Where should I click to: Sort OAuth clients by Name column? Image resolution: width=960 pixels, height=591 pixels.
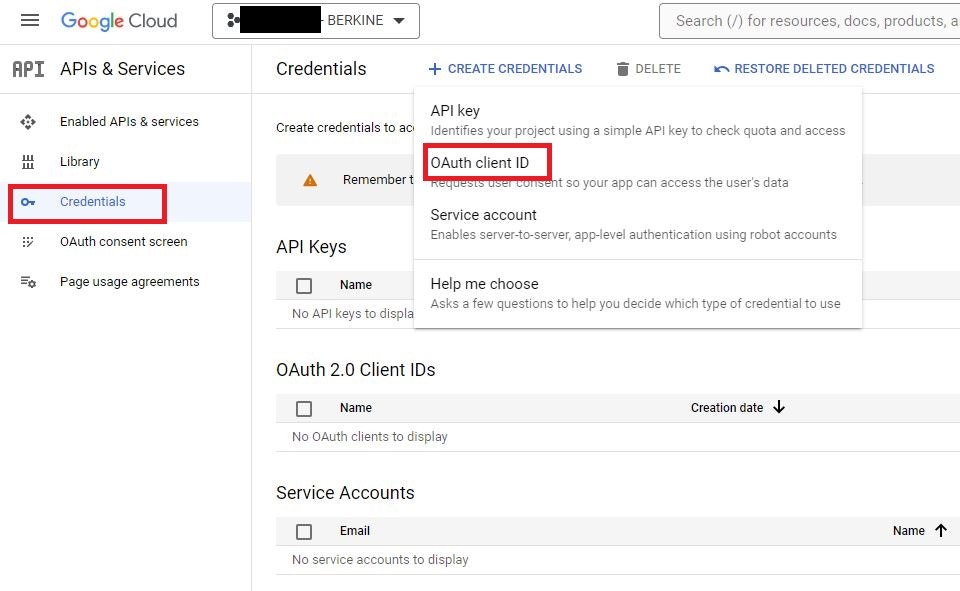coord(356,408)
